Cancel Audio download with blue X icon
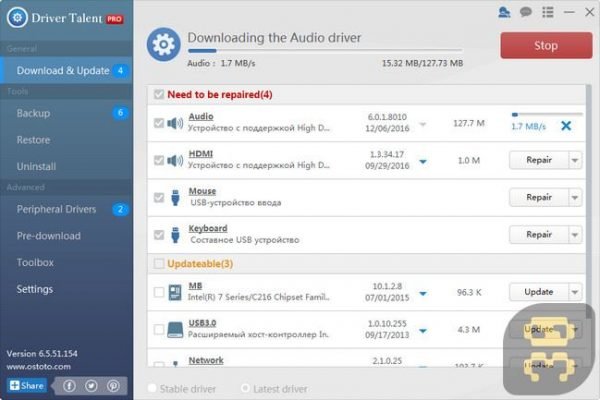 coord(566,126)
